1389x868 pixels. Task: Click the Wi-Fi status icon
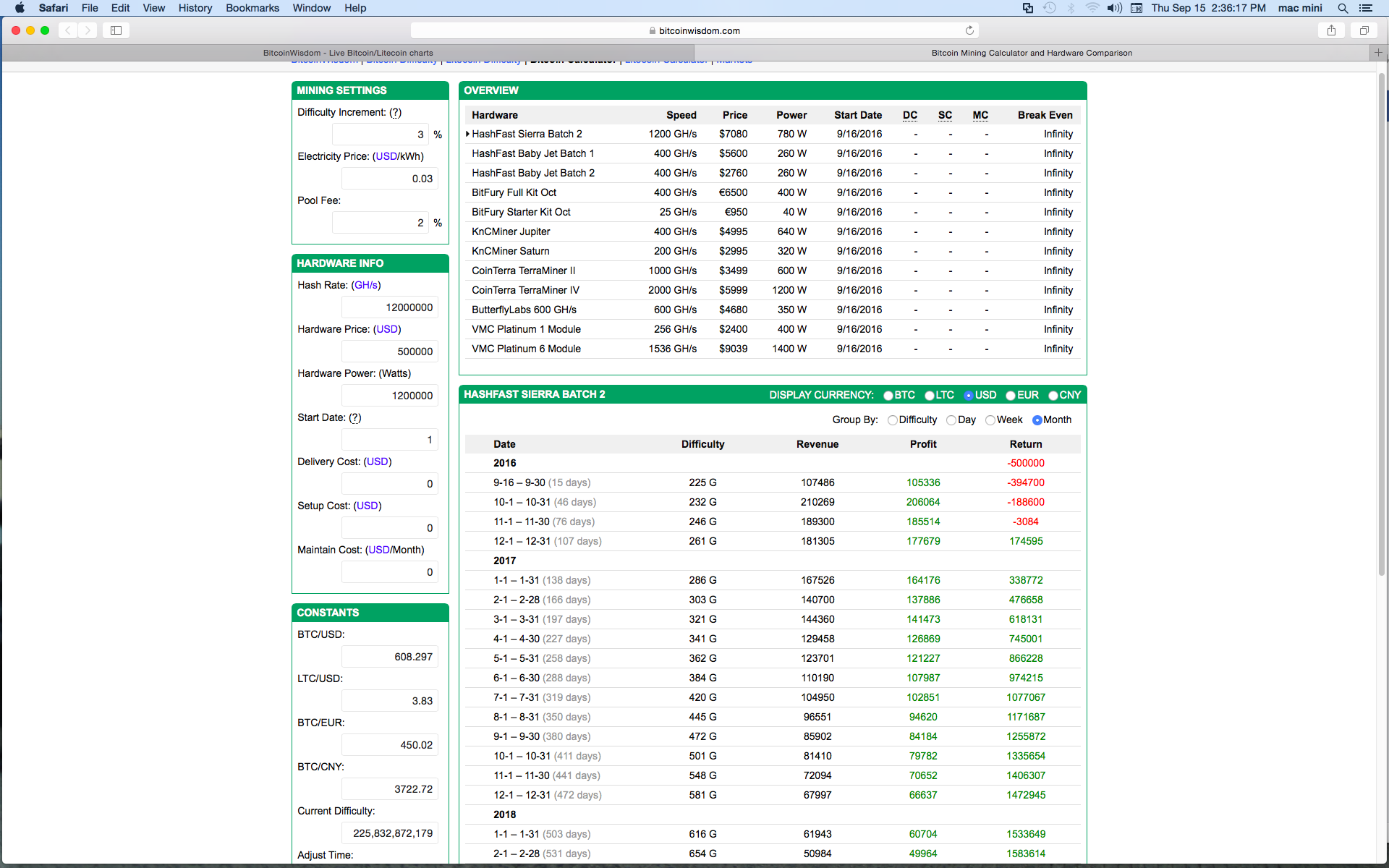1092,8
